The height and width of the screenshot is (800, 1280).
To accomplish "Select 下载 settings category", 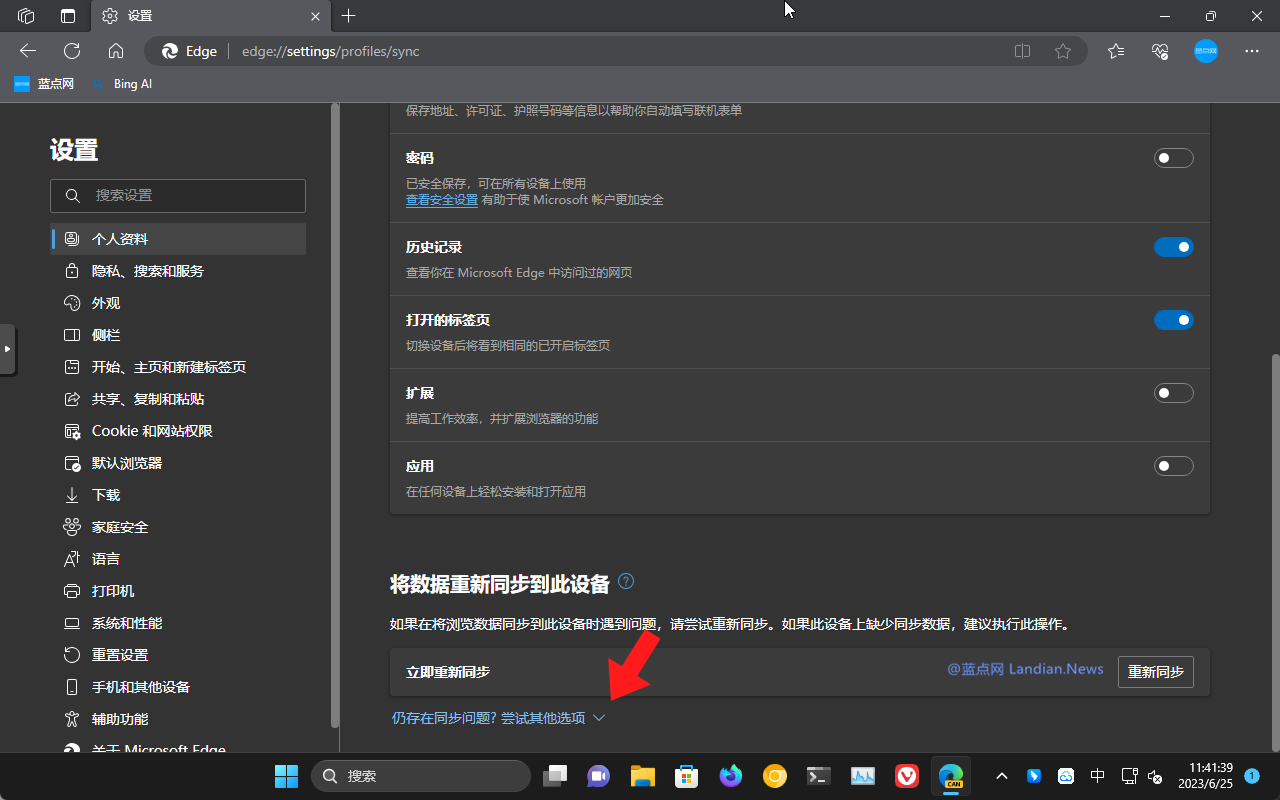I will pos(104,494).
